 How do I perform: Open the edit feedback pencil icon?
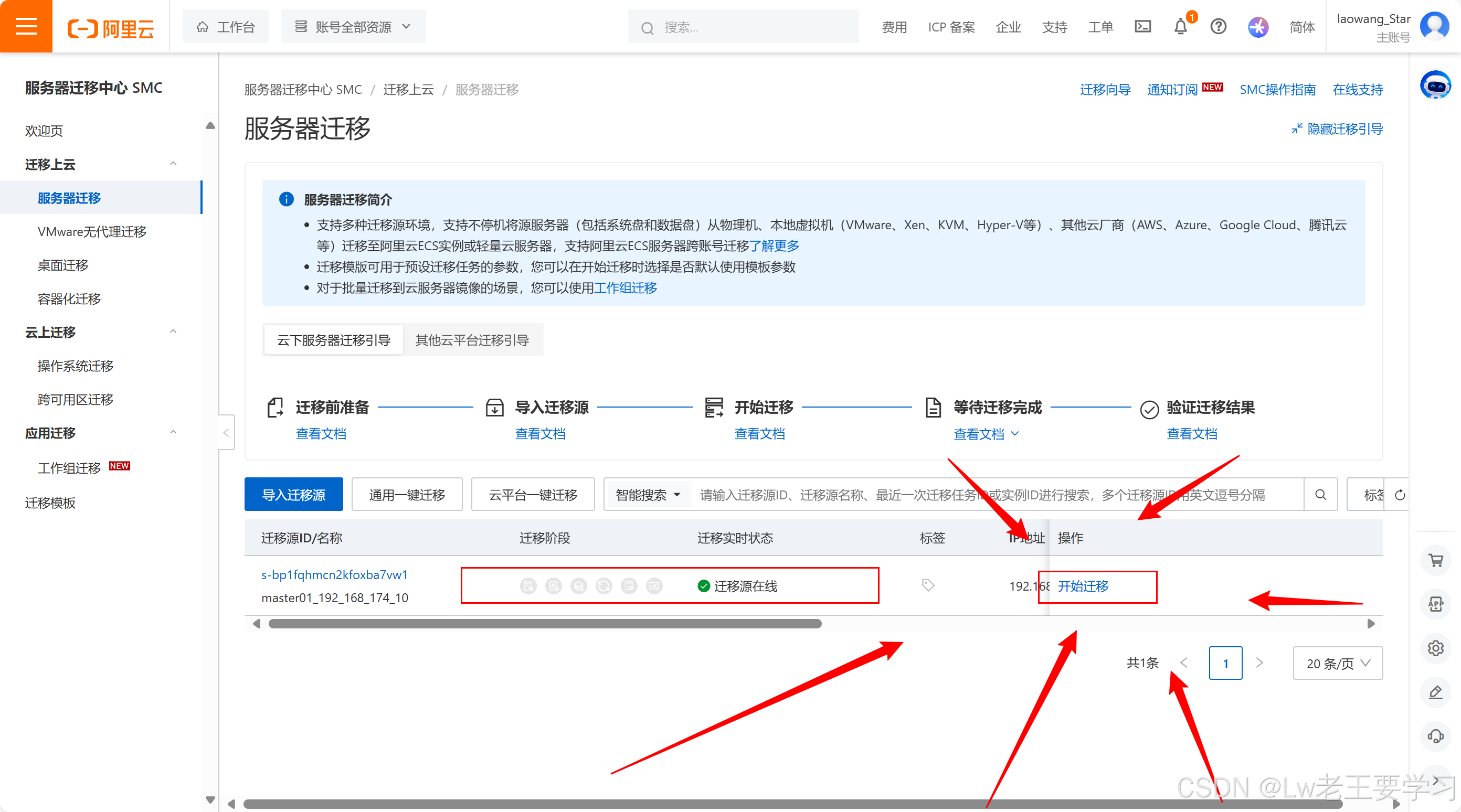click(x=1435, y=692)
